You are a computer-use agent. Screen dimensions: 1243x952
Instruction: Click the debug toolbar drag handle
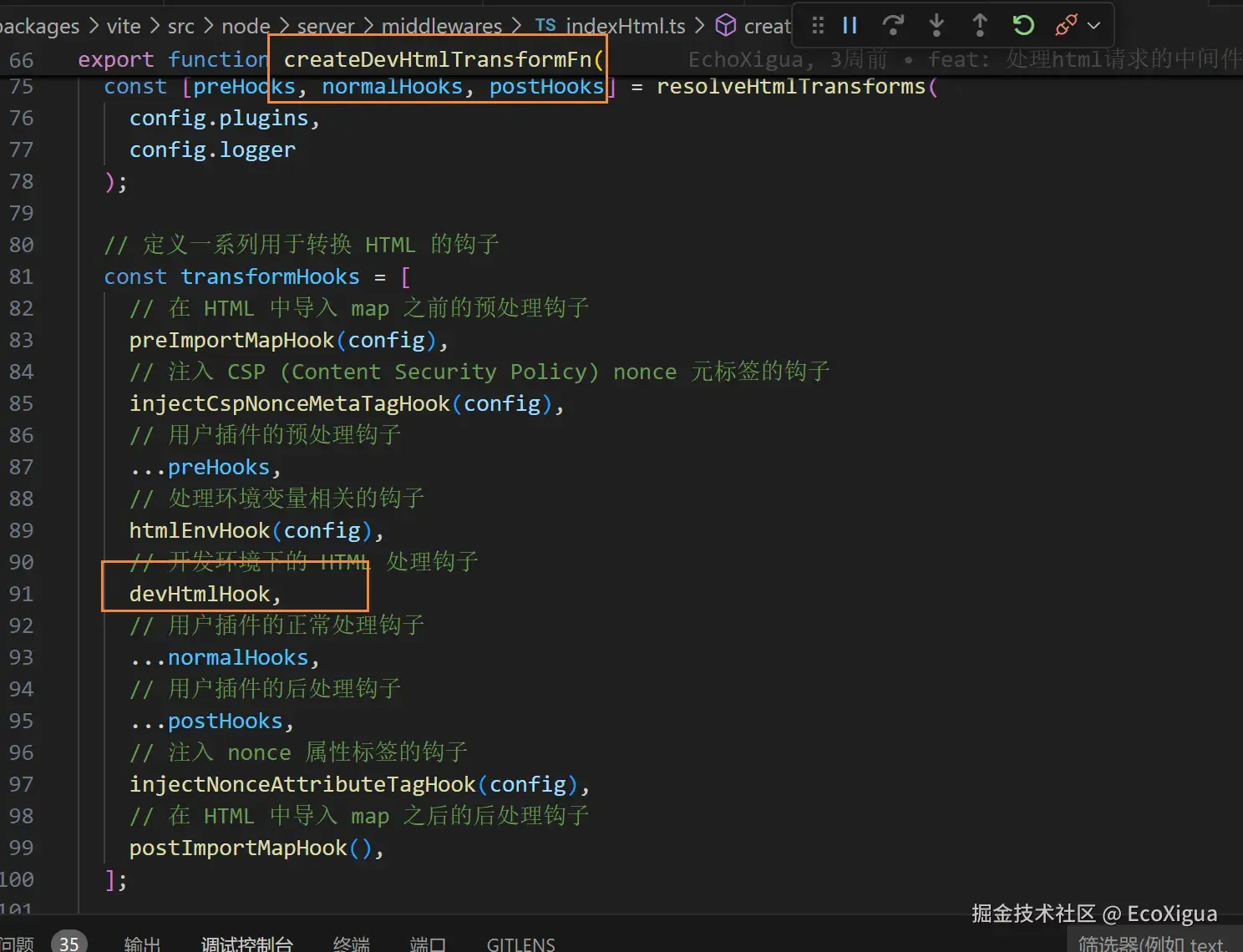coord(818,25)
